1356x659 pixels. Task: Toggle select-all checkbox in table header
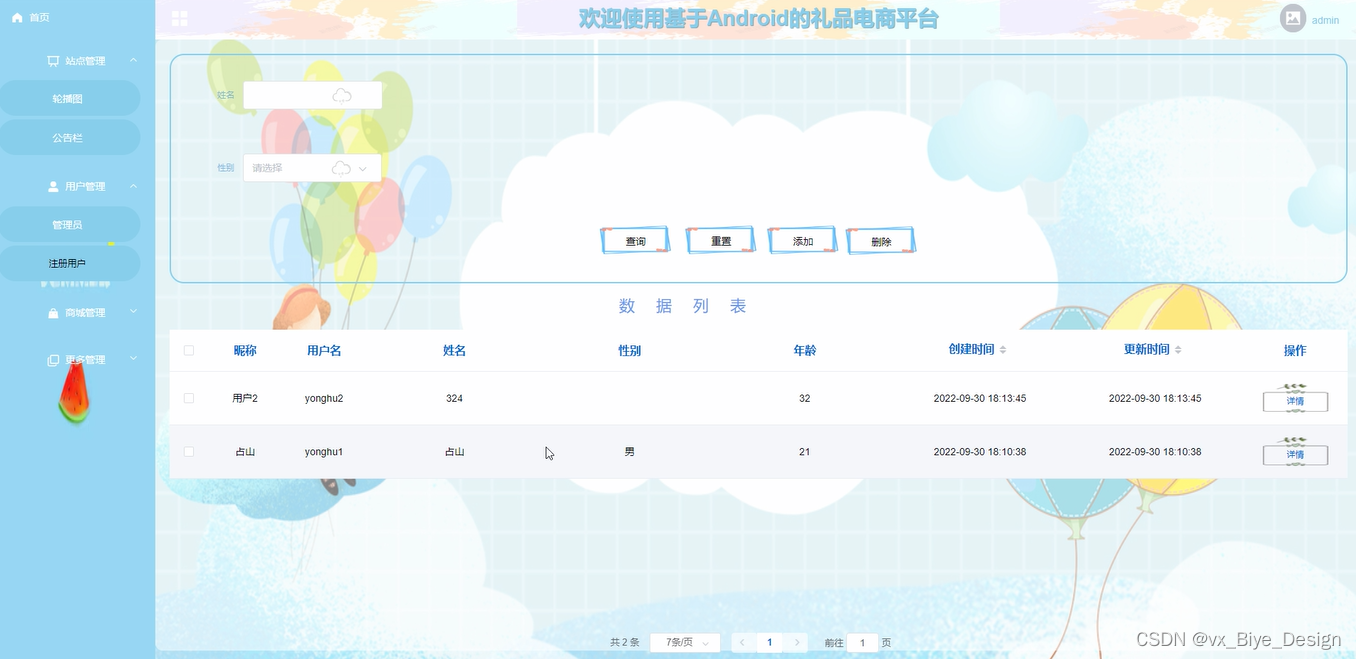pos(189,350)
